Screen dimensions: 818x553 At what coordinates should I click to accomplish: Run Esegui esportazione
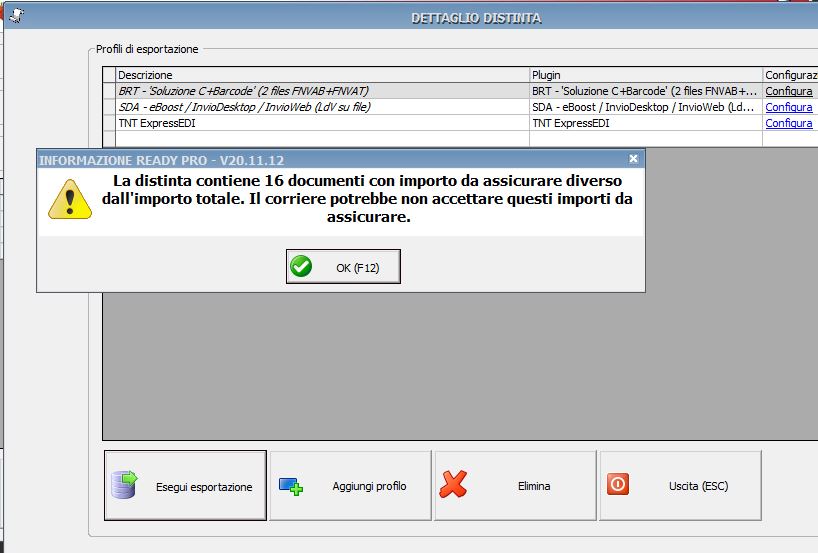(185, 486)
